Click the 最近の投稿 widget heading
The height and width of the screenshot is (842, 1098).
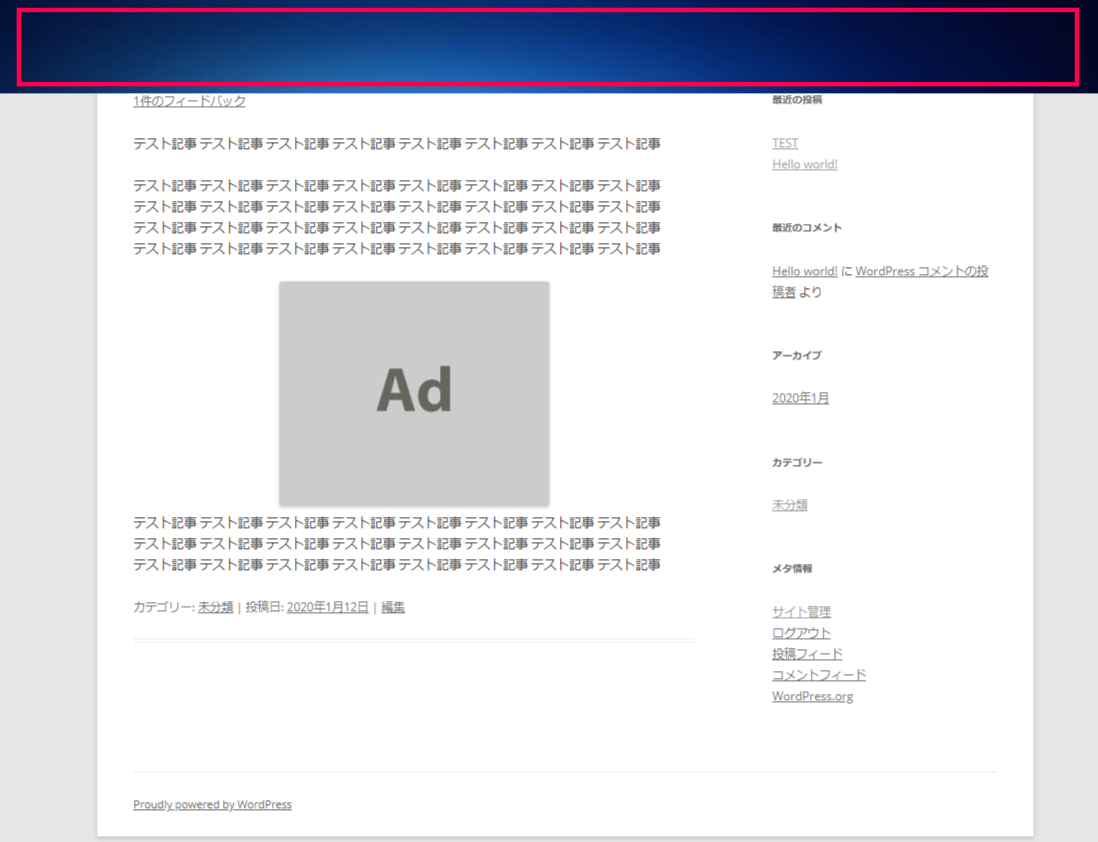click(x=797, y=99)
